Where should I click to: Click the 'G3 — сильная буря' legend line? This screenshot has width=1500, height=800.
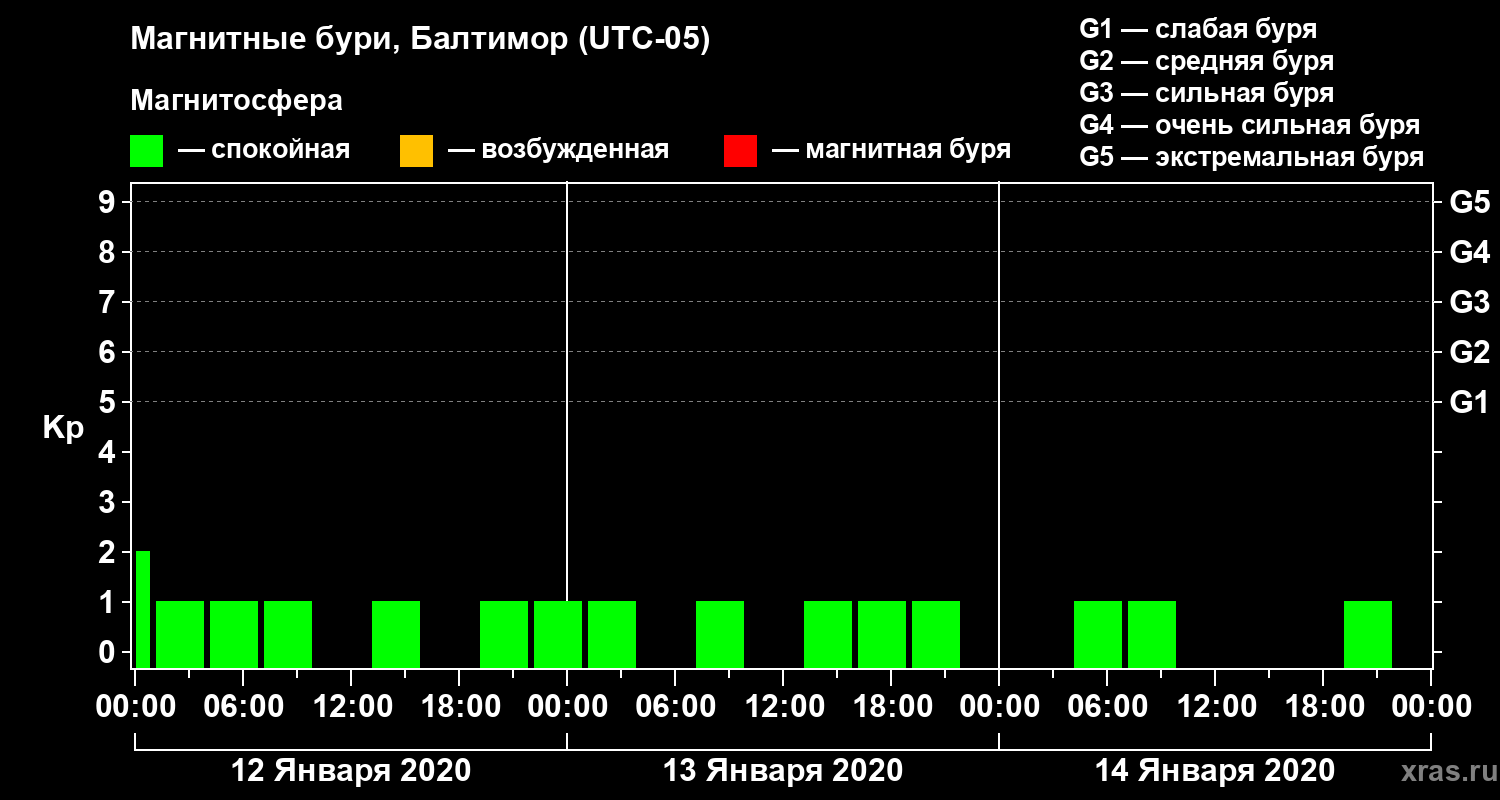(x=1206, y=93)
